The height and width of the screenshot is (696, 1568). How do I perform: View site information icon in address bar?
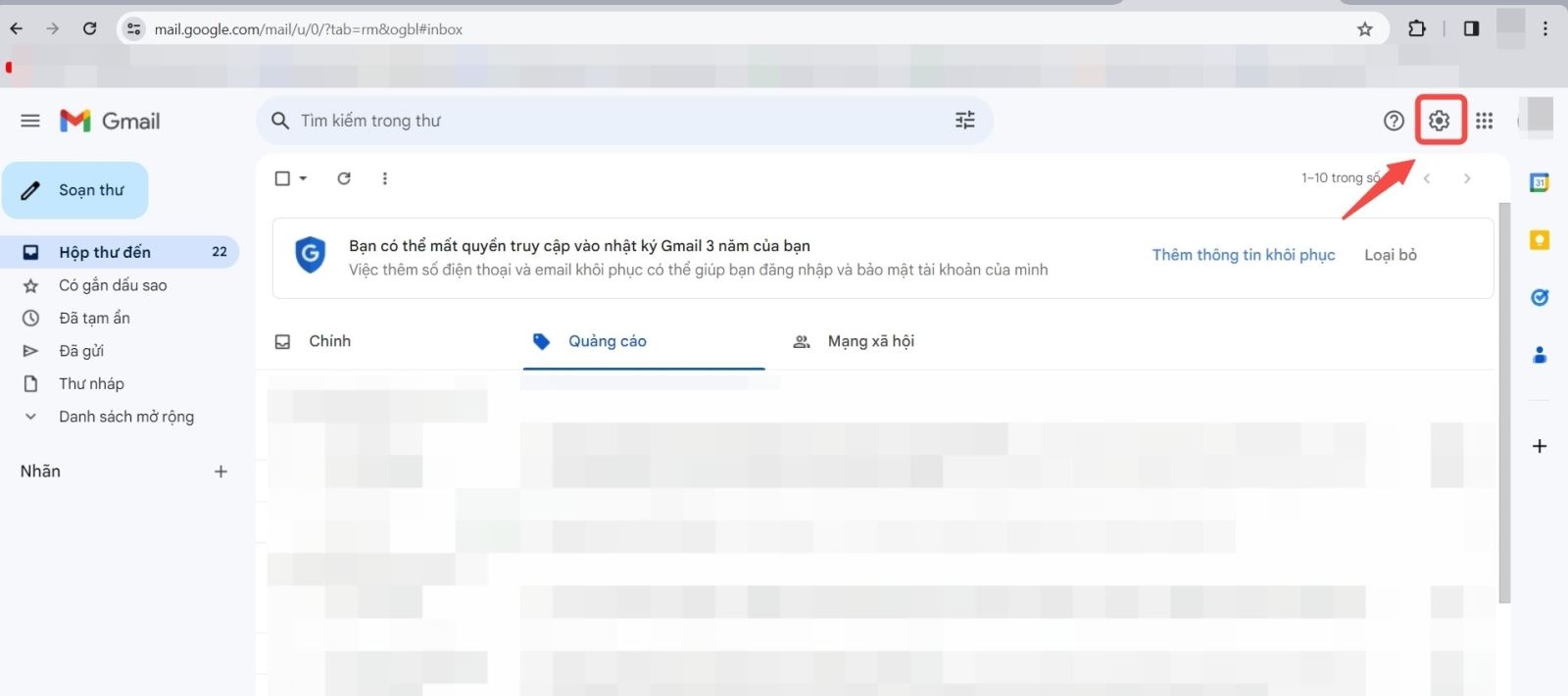tap(134, 29)
